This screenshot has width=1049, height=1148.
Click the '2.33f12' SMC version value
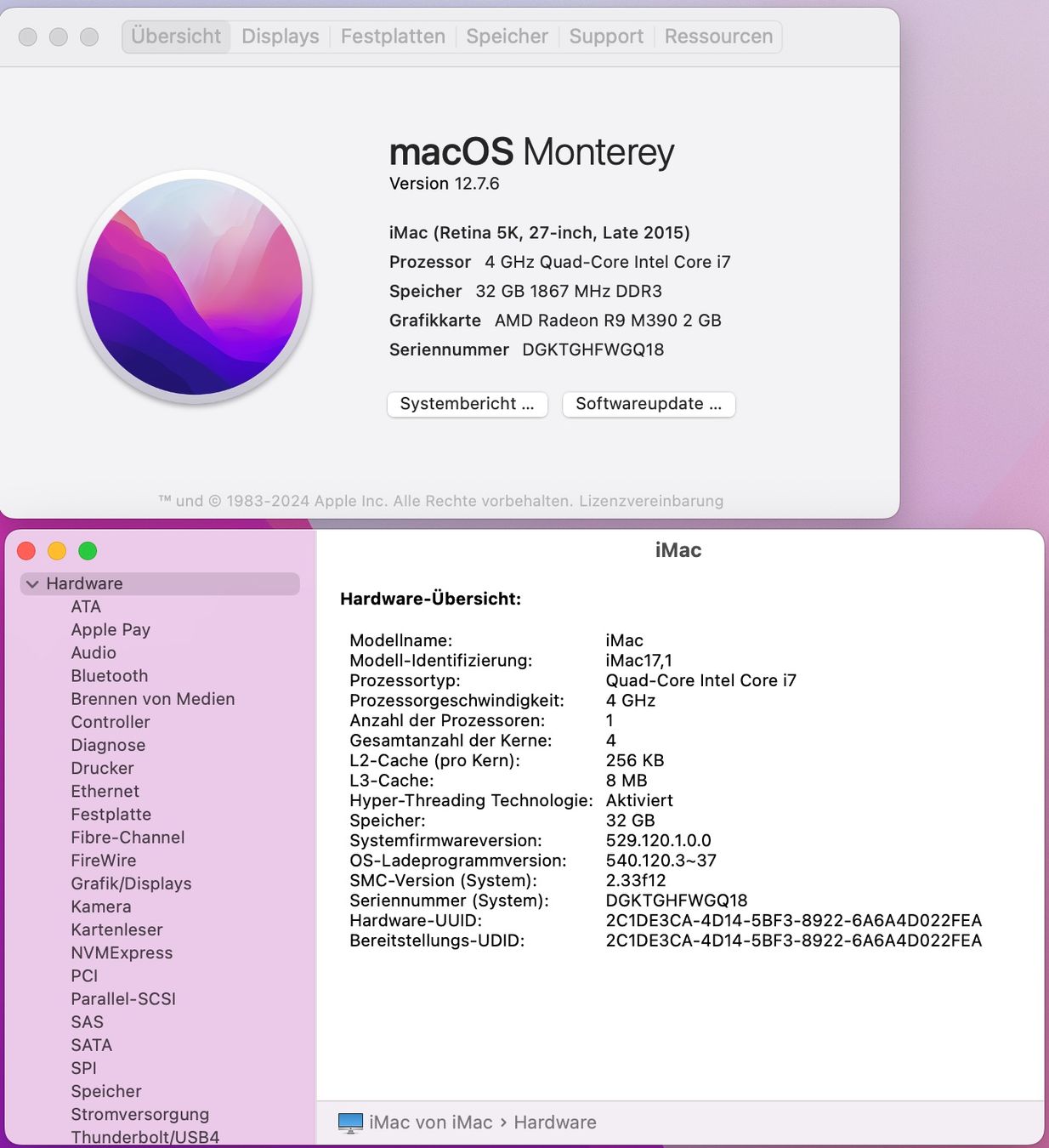click(636, 881)
